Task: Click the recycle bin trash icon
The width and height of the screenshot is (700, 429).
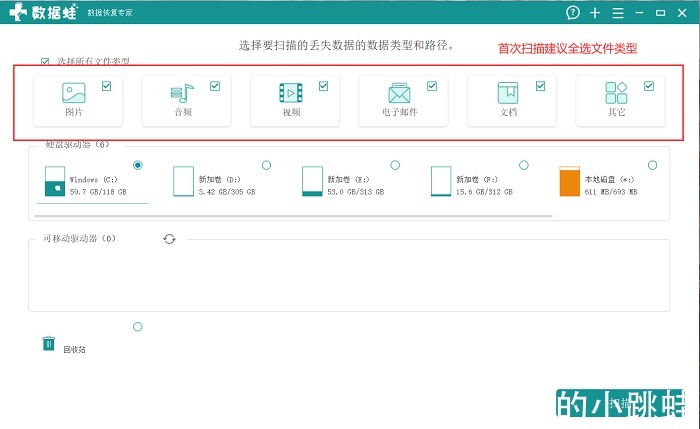Action: tap(49, 343)
